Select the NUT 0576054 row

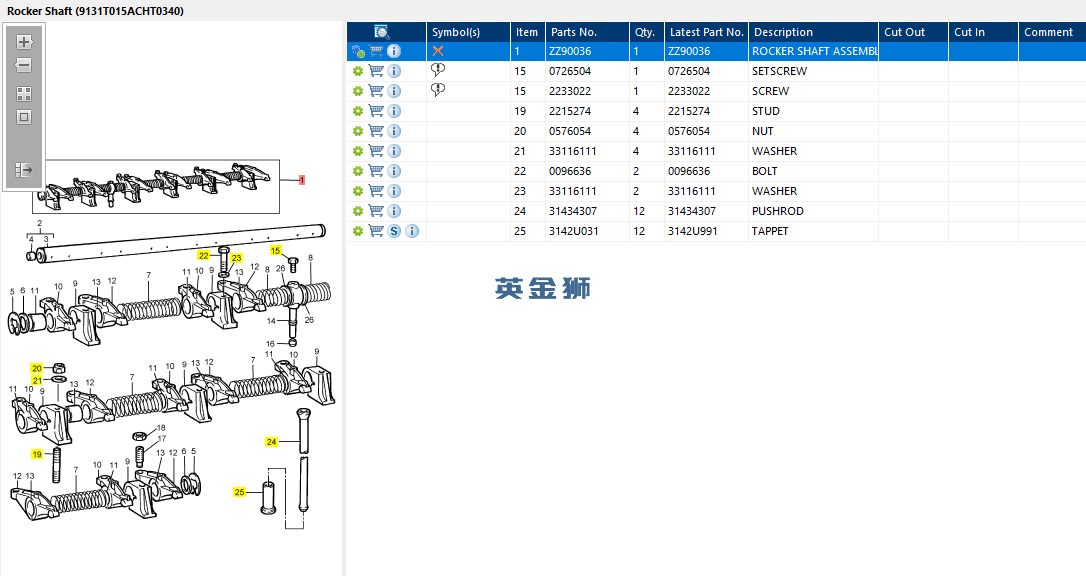point(716,131)
